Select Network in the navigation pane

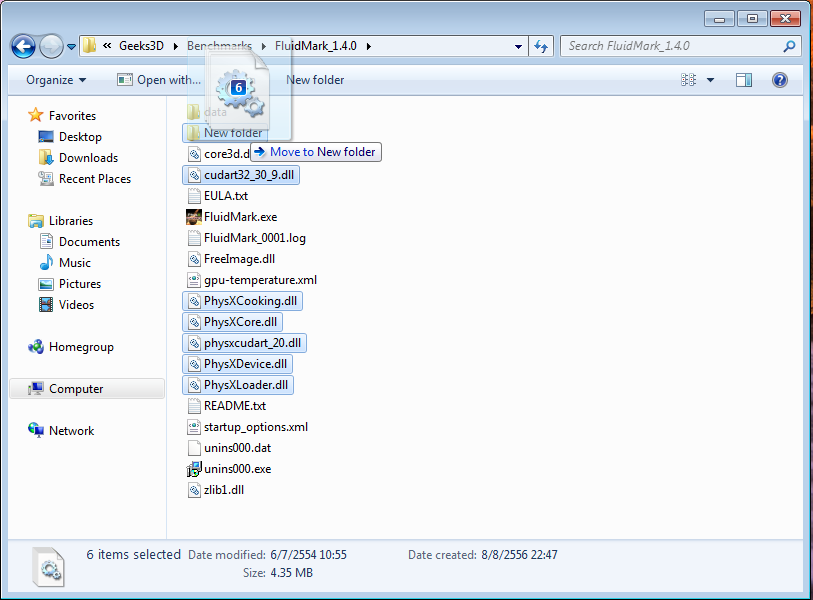point(71,431)
